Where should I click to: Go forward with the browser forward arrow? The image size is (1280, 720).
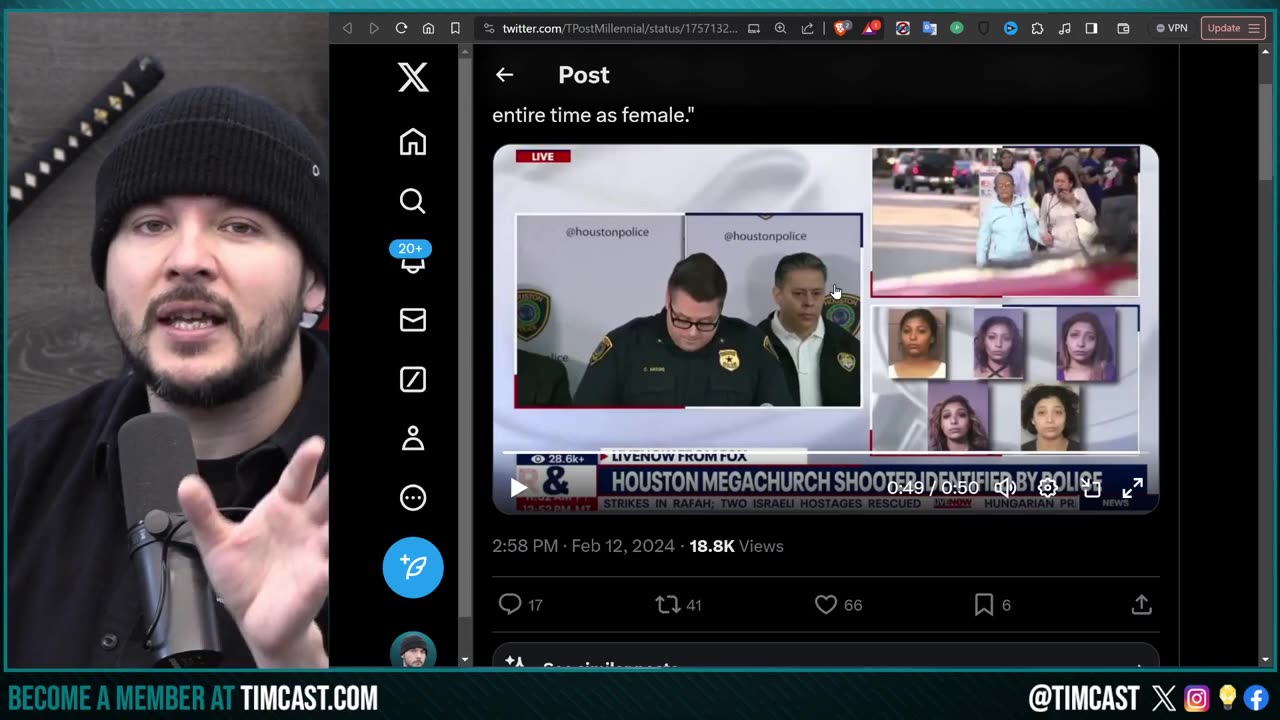click(x=374, y=28)
